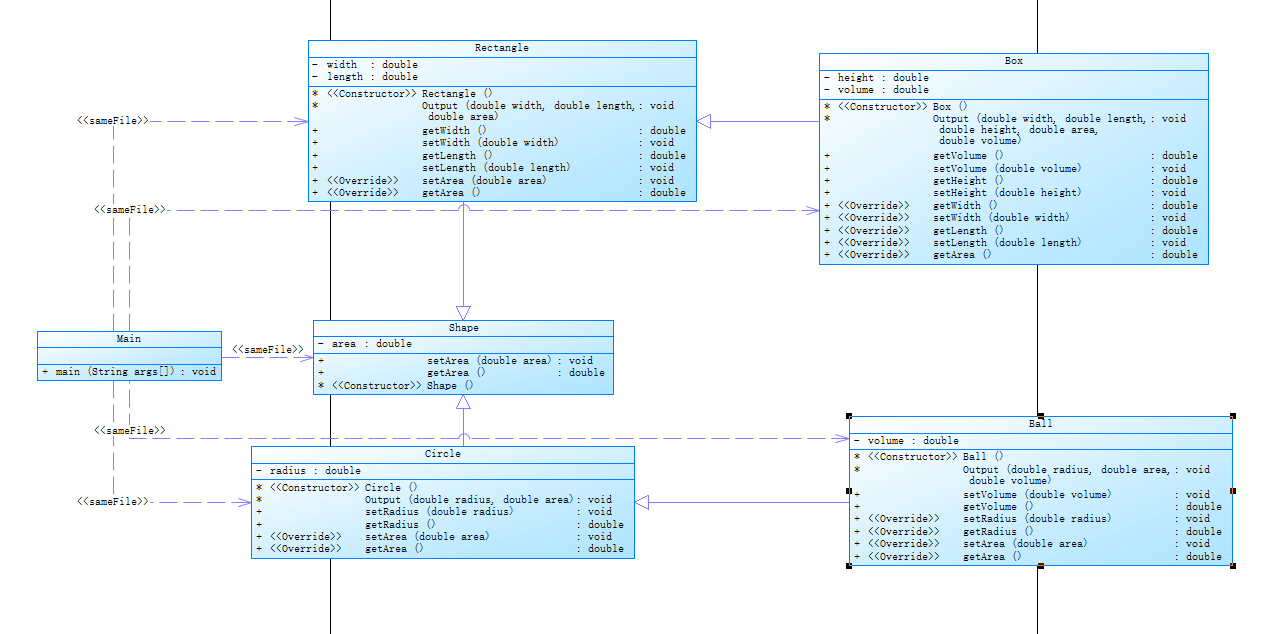Select the Shape class title
The image size is (1274, 634).
click(463, 328)
